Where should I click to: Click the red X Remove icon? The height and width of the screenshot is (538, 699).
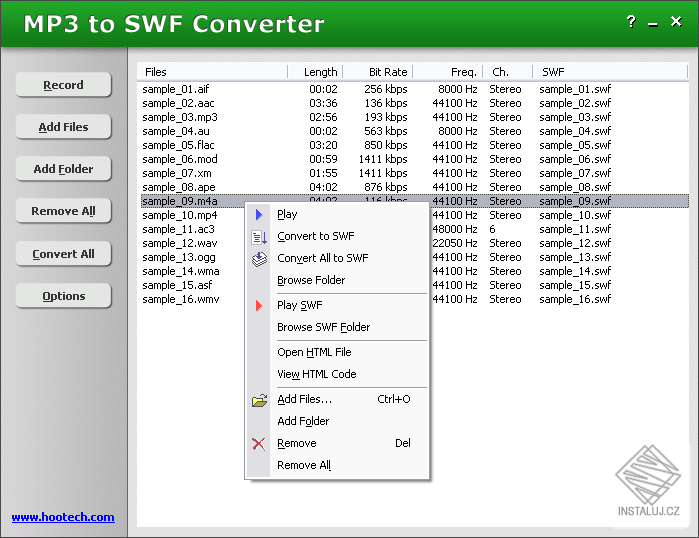point(259,444)
